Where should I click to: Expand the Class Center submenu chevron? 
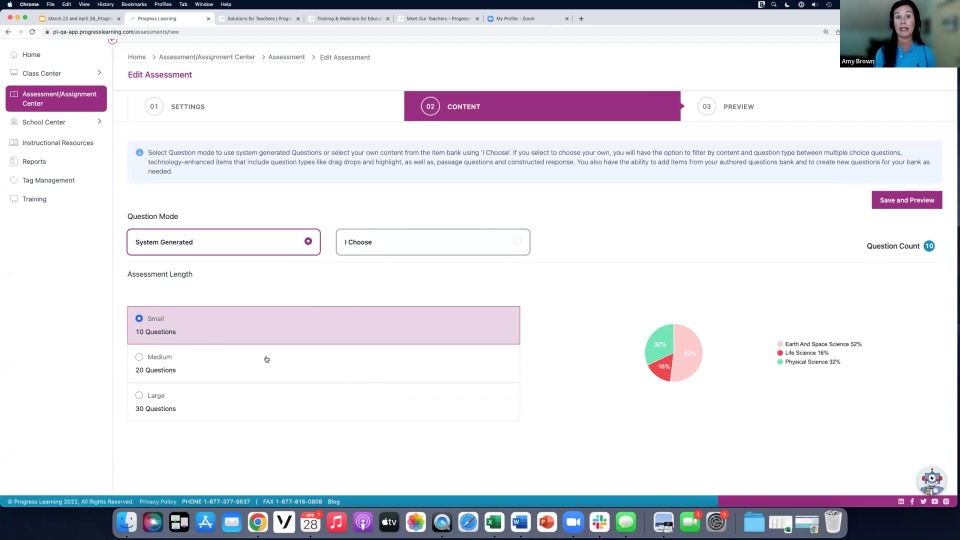coord(99,73)
